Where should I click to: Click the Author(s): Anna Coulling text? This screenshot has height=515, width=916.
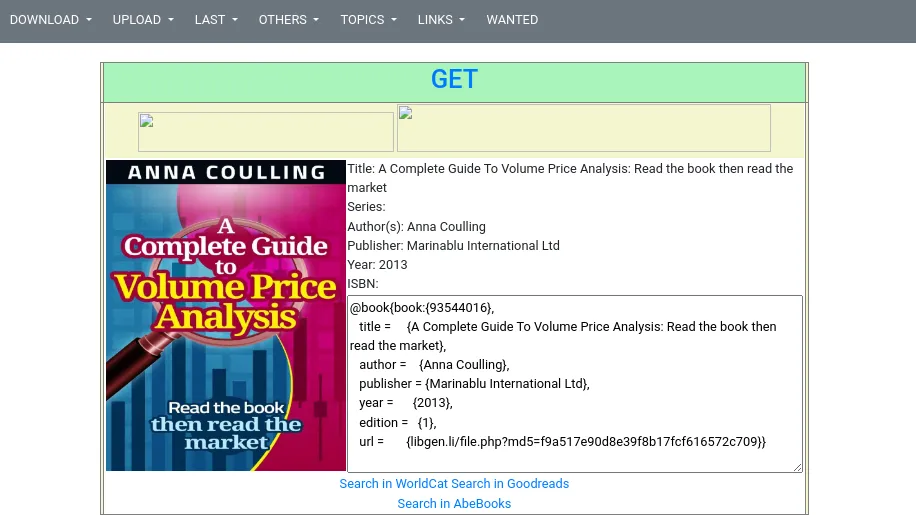pyautogui.click(x=417, y=227)
